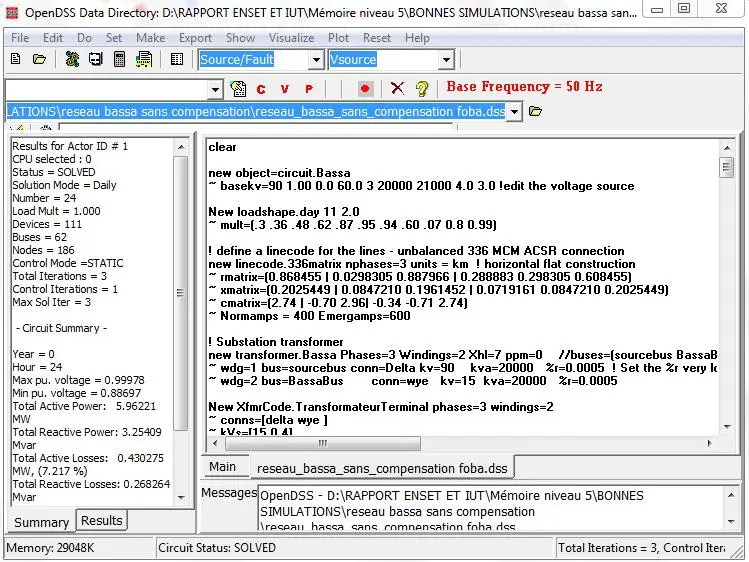Viewport: 749px width, 562px height.
Task: Open the Help menu
Action: (417, 38)
